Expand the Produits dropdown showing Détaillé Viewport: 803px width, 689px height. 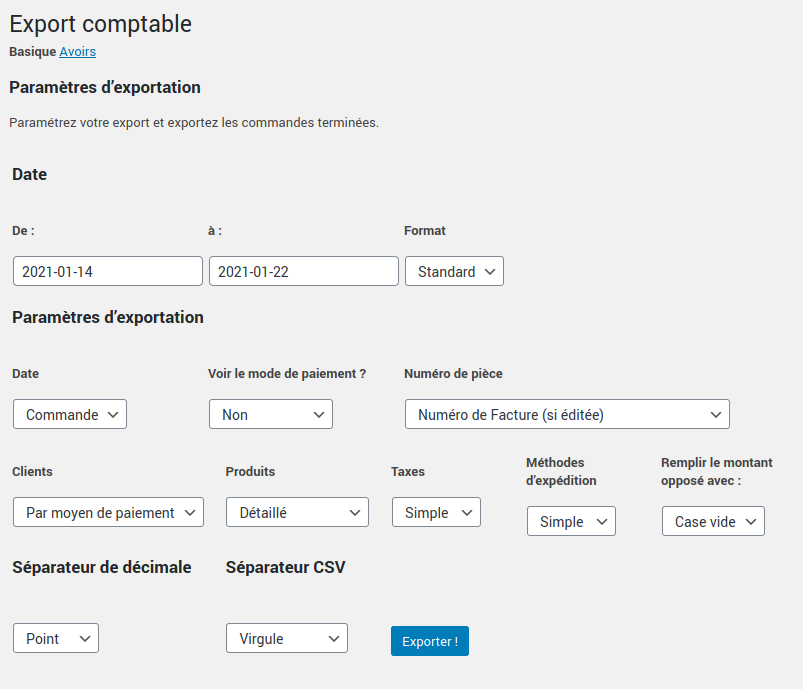coord(297,512)
